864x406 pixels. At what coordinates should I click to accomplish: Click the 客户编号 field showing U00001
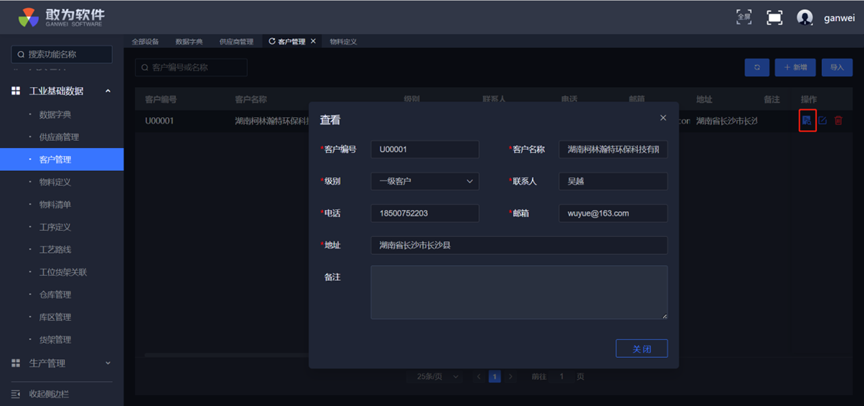pyautogui.click(x=425, y=149)
